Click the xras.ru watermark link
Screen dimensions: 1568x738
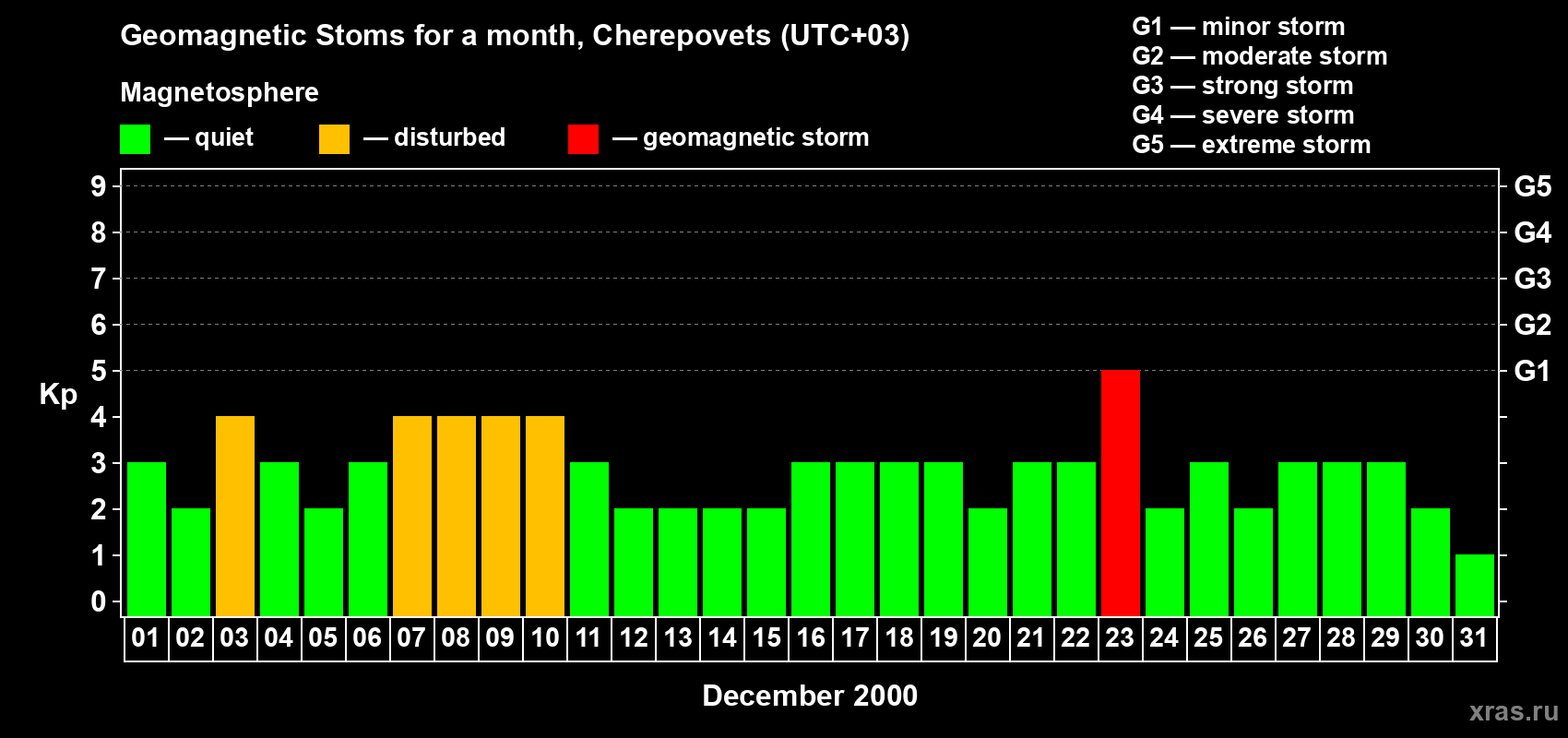(1513, 711)
